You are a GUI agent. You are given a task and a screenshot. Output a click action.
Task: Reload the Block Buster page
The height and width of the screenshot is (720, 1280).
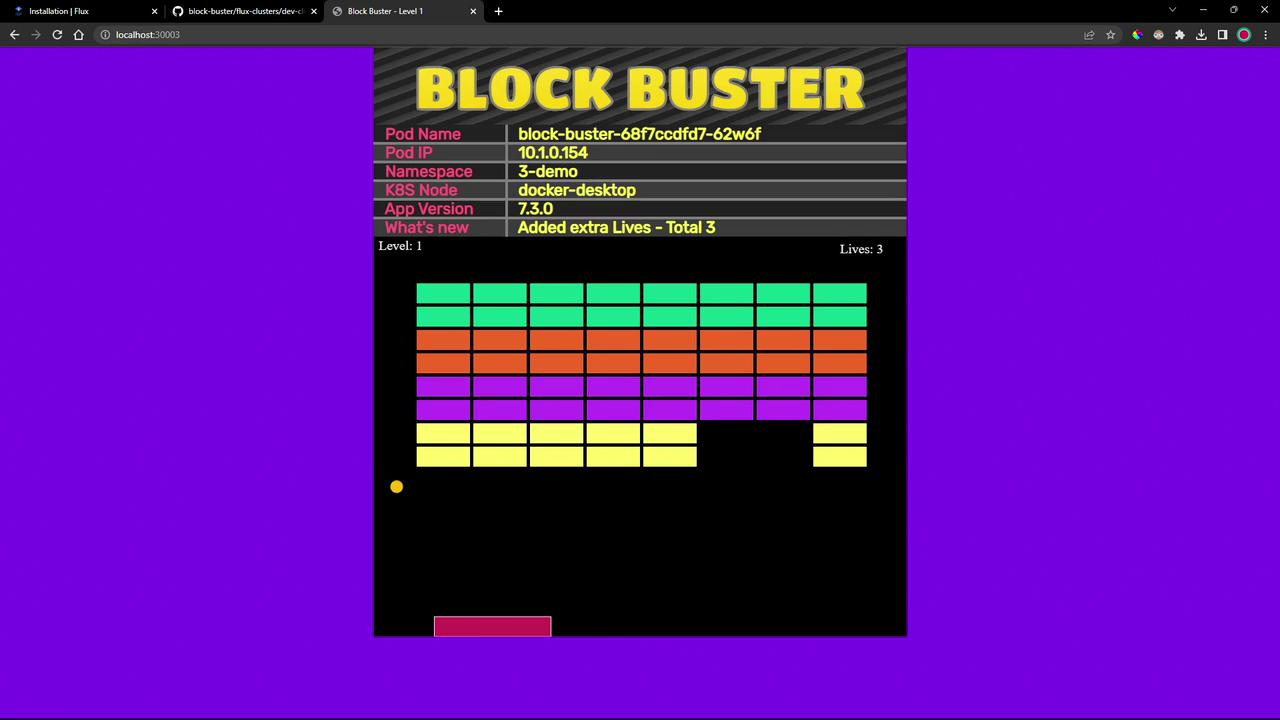[57, 35]
